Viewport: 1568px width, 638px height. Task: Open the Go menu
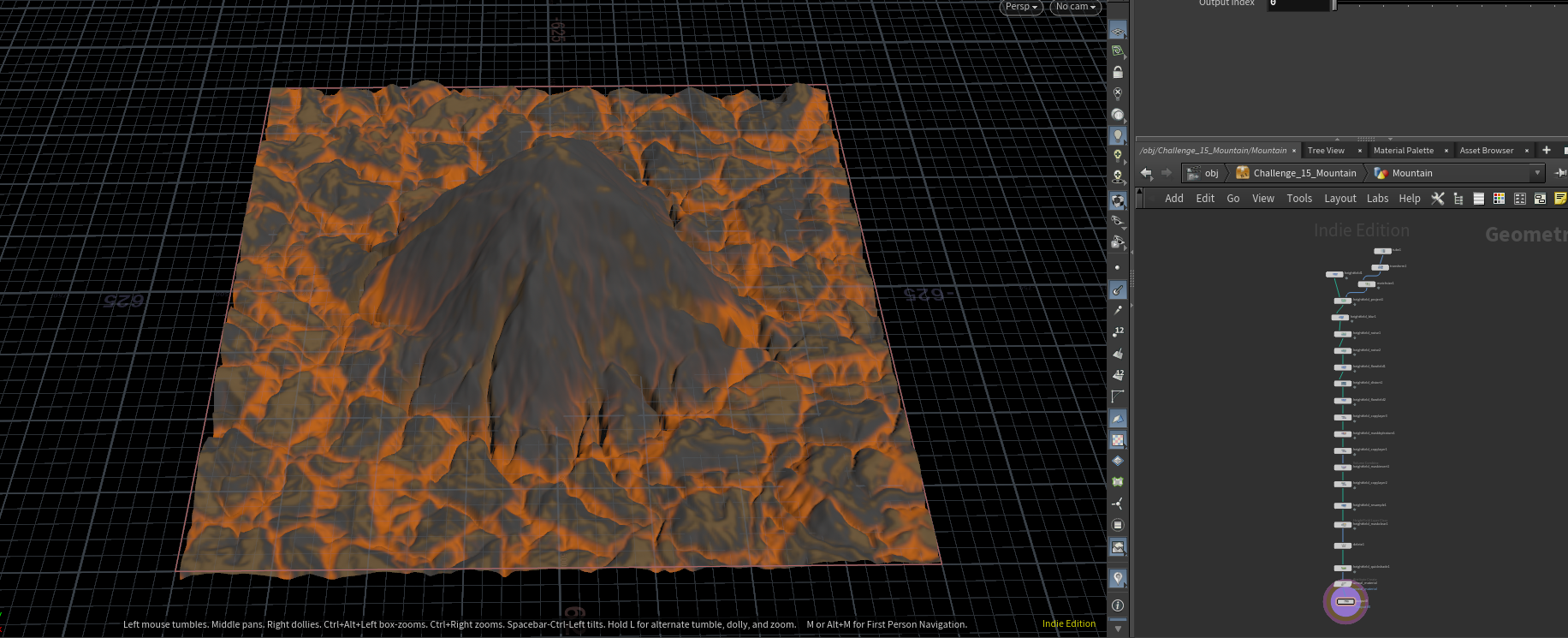click(1233, 199)
